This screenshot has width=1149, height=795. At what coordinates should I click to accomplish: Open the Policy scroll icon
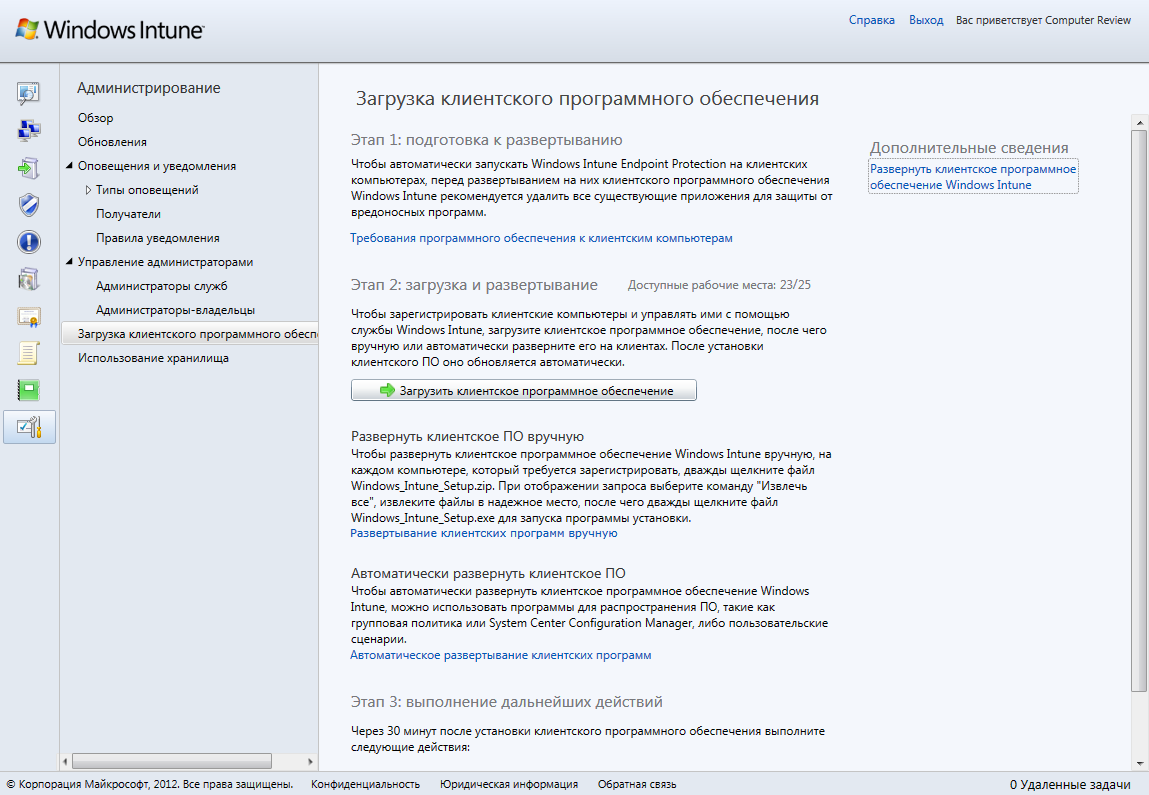point(29,353)
